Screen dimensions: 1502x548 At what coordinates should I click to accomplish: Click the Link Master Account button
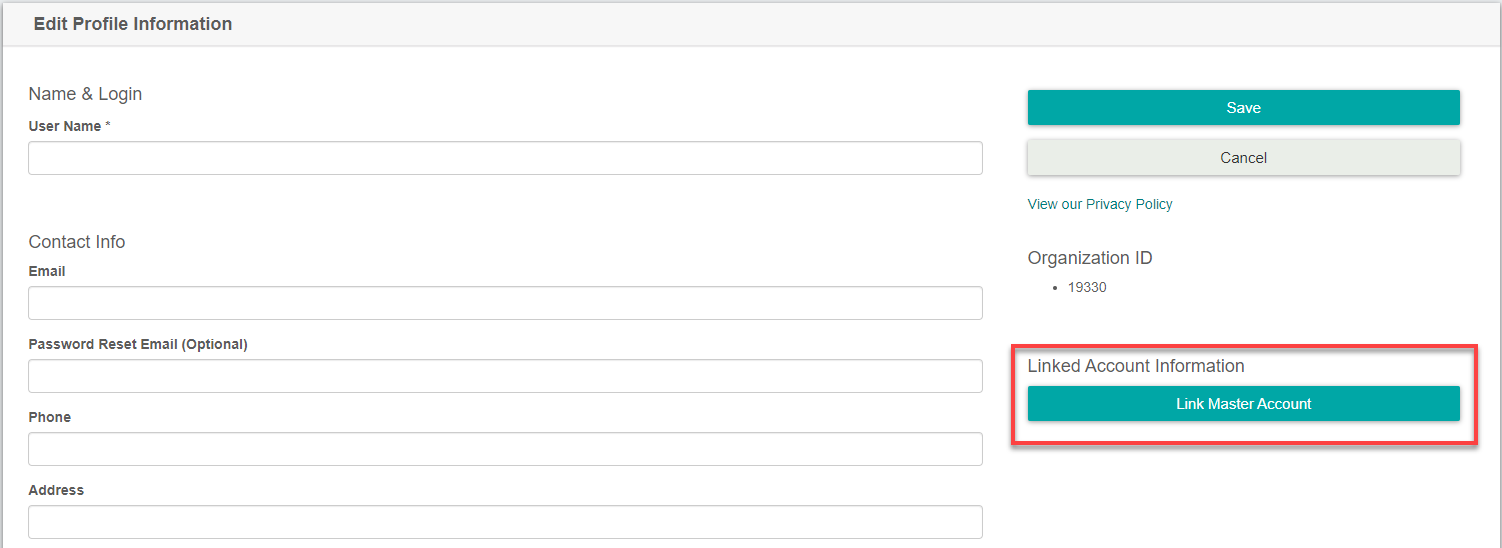pos(1243,404)
